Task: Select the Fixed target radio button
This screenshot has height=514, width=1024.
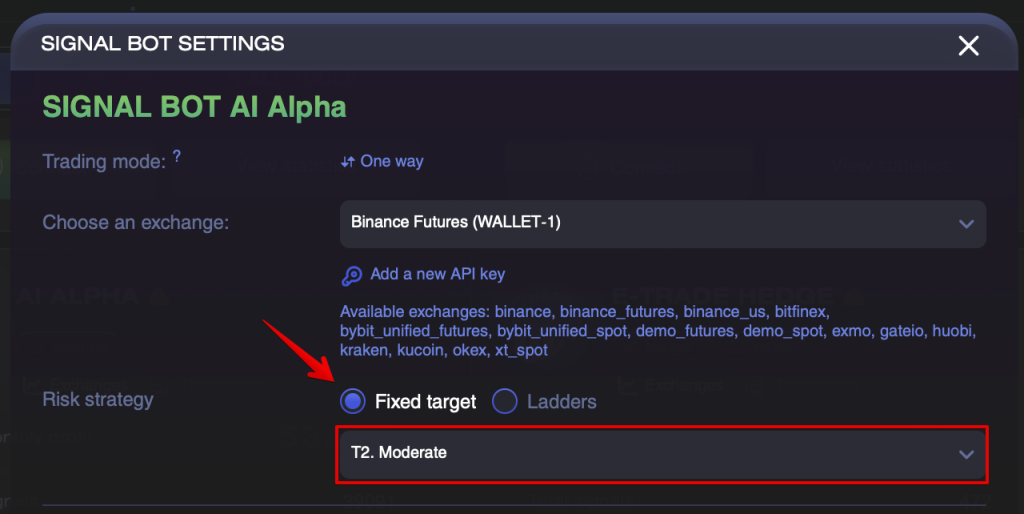Action: (353, 401)
